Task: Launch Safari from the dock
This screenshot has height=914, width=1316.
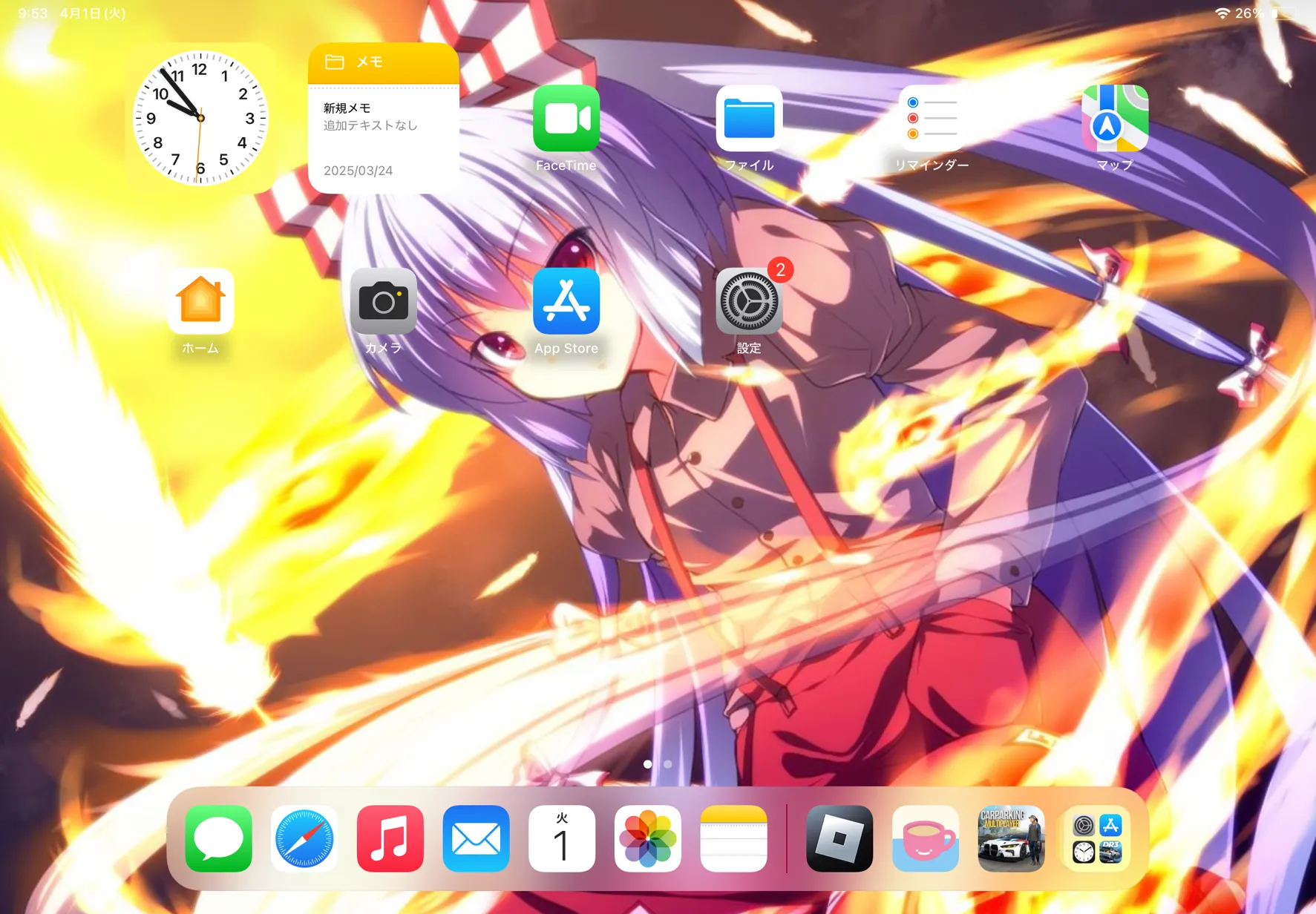Action: coord(304,838)
